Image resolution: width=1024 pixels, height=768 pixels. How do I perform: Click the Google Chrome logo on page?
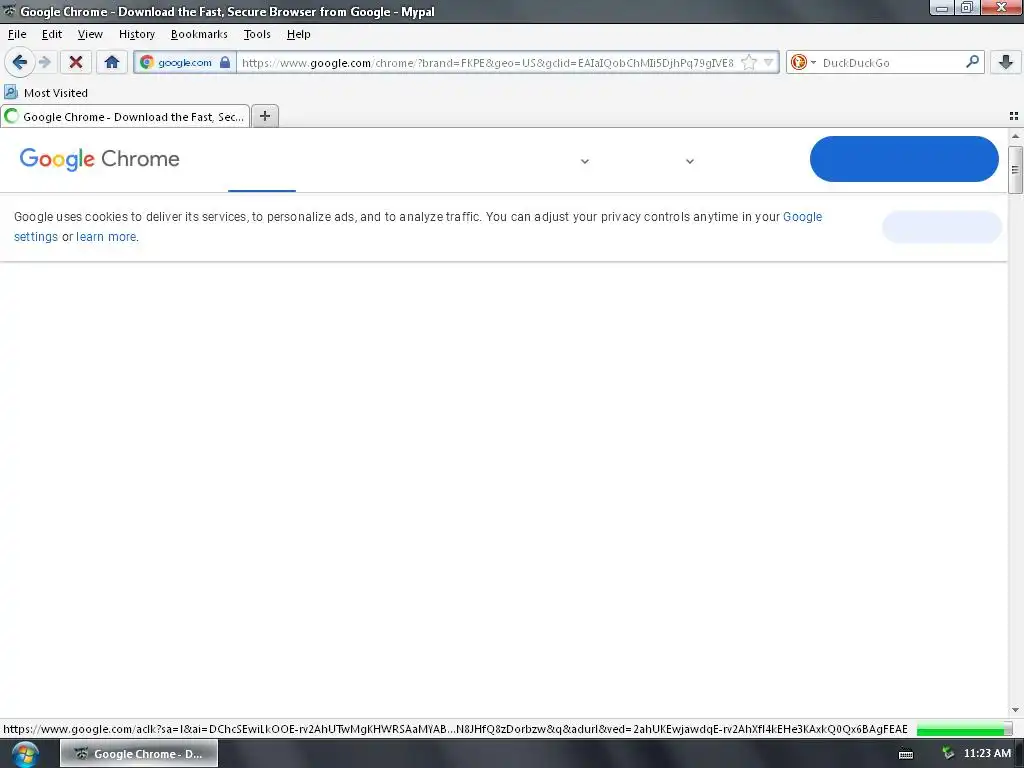pyautogui.click(x=99, y=159)
